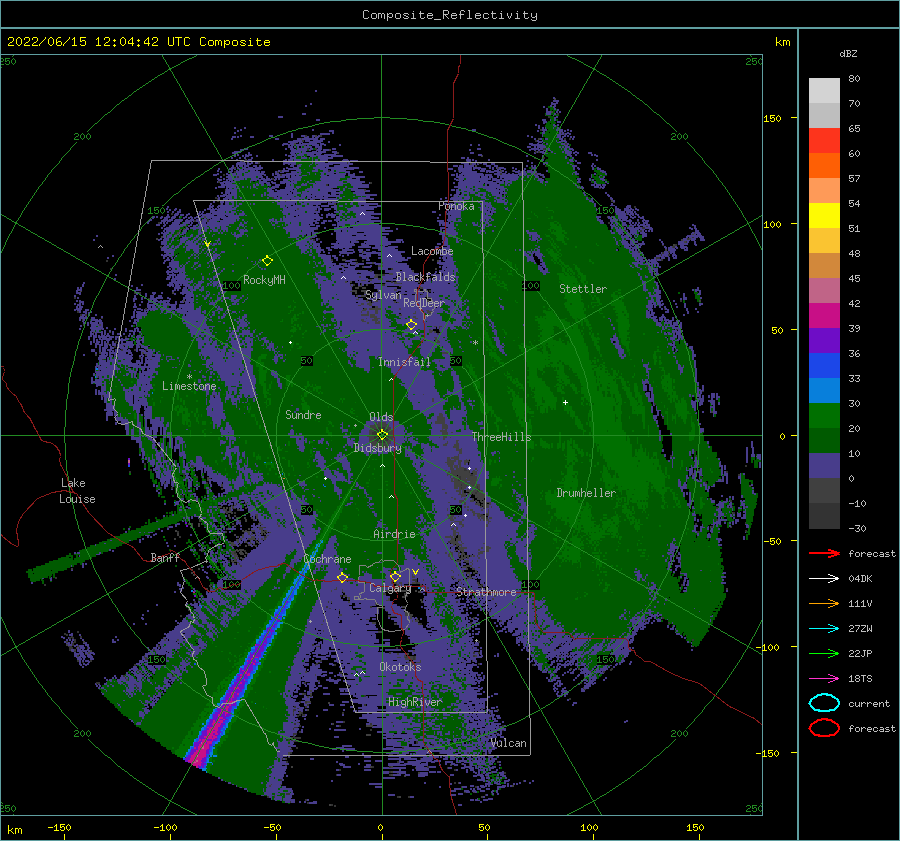Click the yellow radar-center marker at Olds
The height and width of the screenshot is (841, 900).
coord(382,435)
